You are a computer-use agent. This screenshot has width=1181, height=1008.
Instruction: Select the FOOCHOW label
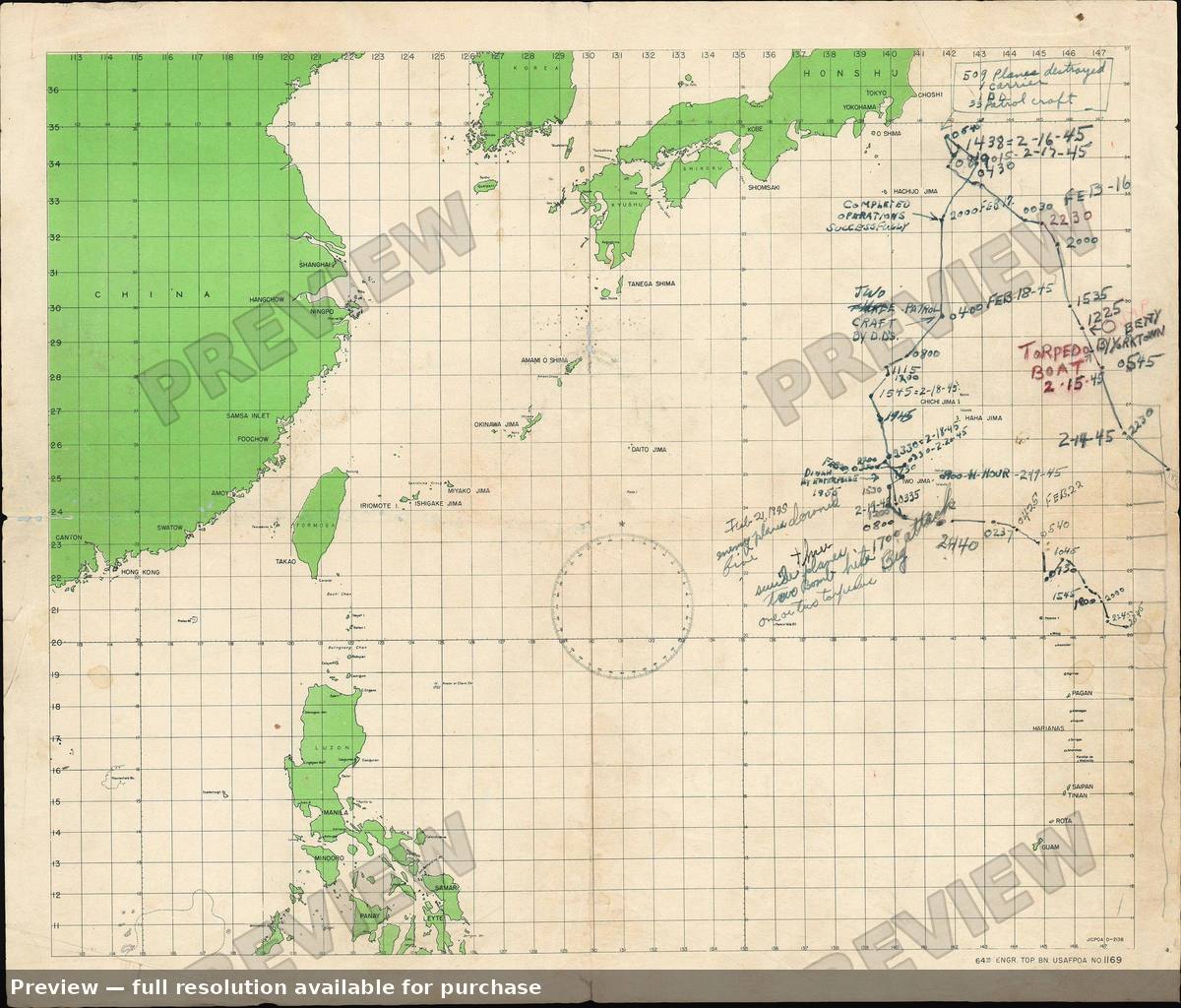pyautogui.click(x=253, y=439)
